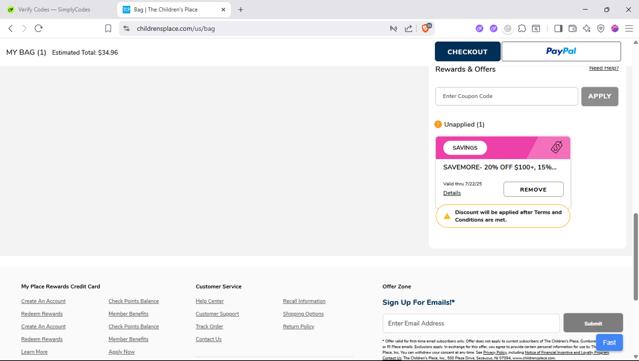Screen dimensions: 639x361
Task: Open the Need Help? link
Action: click(604, 68)
